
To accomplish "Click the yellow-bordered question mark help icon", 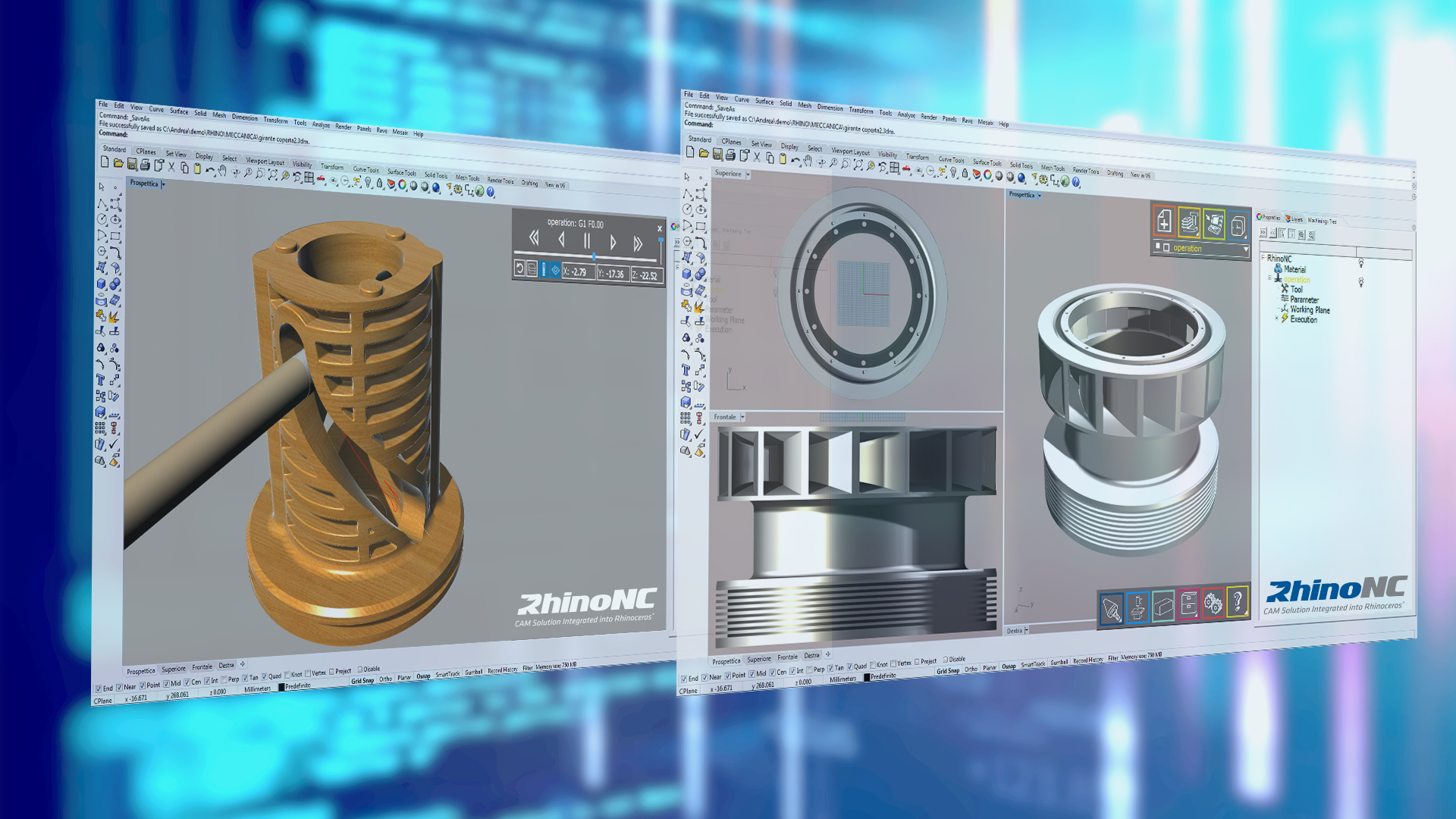I will tap(1237, 602).
